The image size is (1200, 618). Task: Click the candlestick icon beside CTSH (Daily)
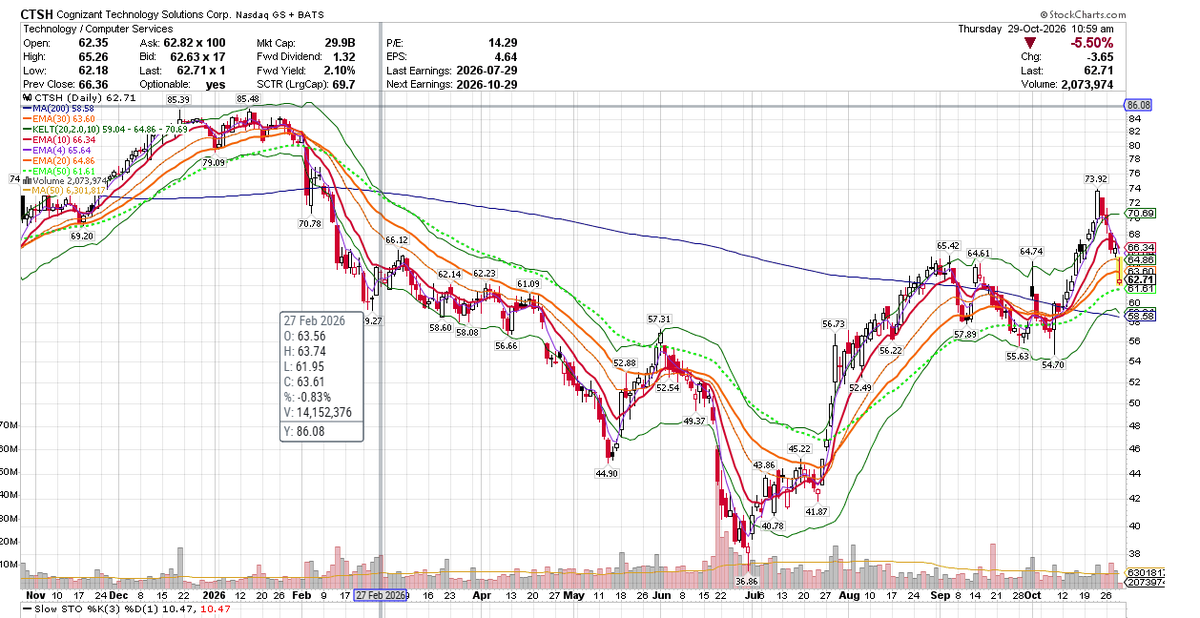click(x=25, y=96)
